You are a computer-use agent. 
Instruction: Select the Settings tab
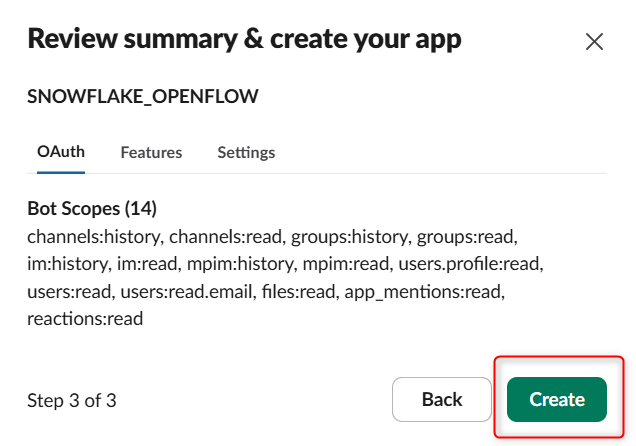pyautogui.click(x=246, y=153)
